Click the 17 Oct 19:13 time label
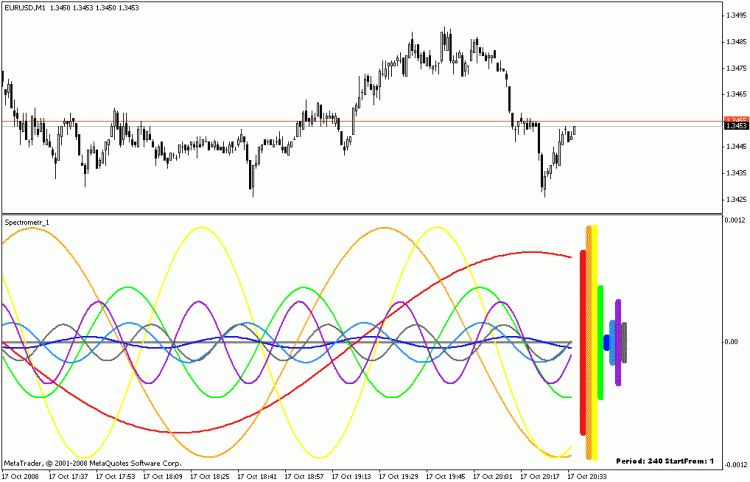 (x=352, y=477)
